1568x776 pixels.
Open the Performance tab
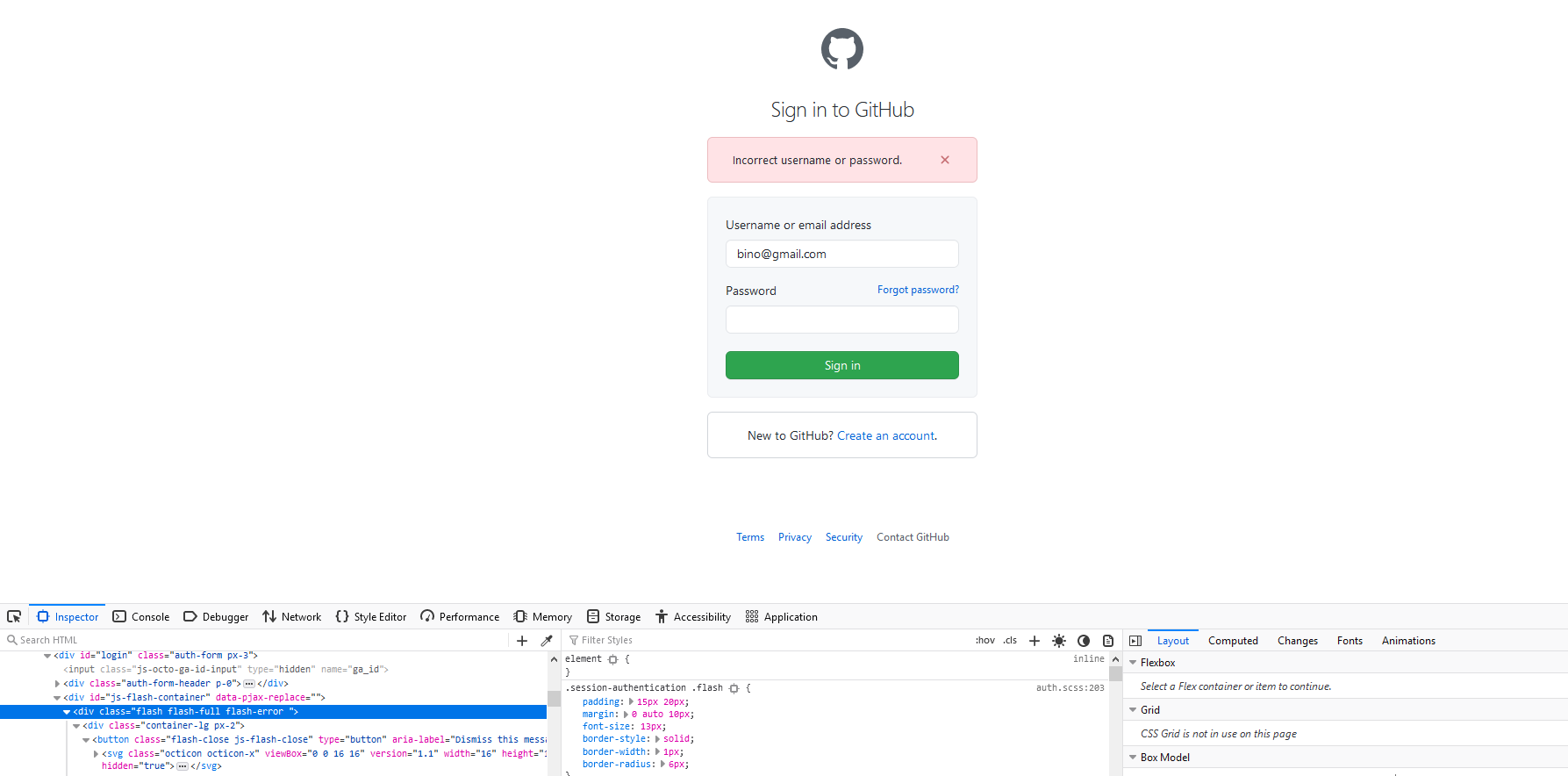pyautogui.click(x=460, y=616)
